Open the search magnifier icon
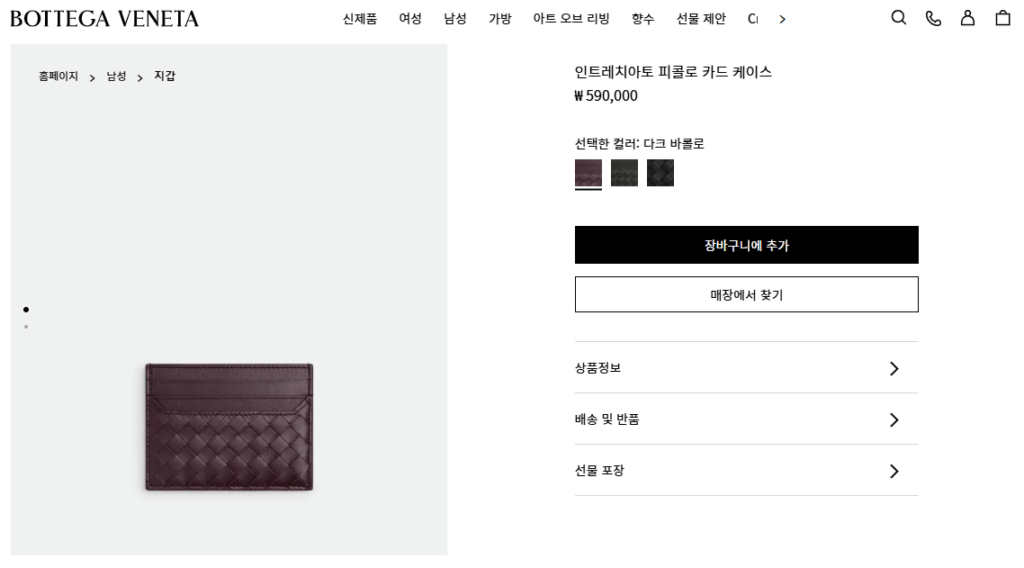1024x568 pixels. 899,18
